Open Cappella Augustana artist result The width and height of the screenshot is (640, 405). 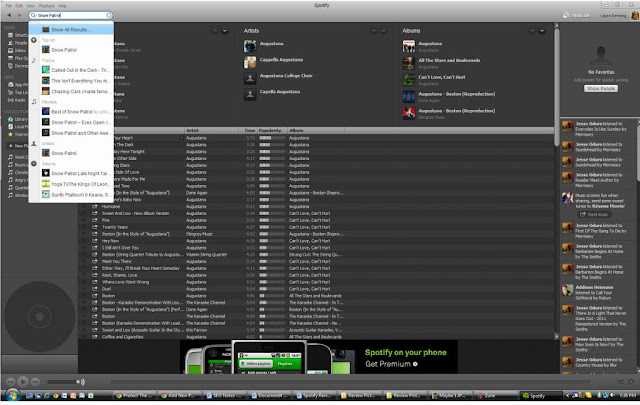[281, 60]
